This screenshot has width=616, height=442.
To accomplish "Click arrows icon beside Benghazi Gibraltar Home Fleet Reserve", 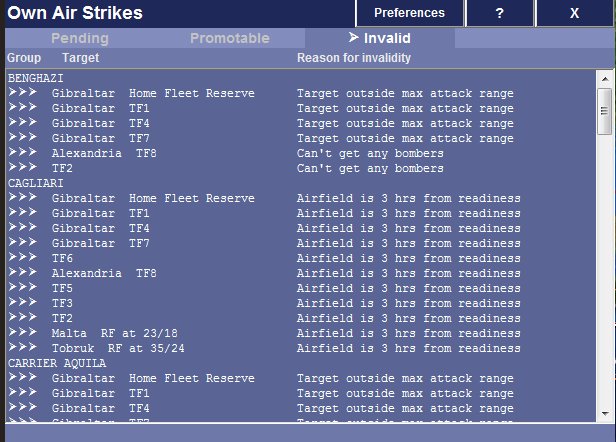I will click(x=22, y=93).
